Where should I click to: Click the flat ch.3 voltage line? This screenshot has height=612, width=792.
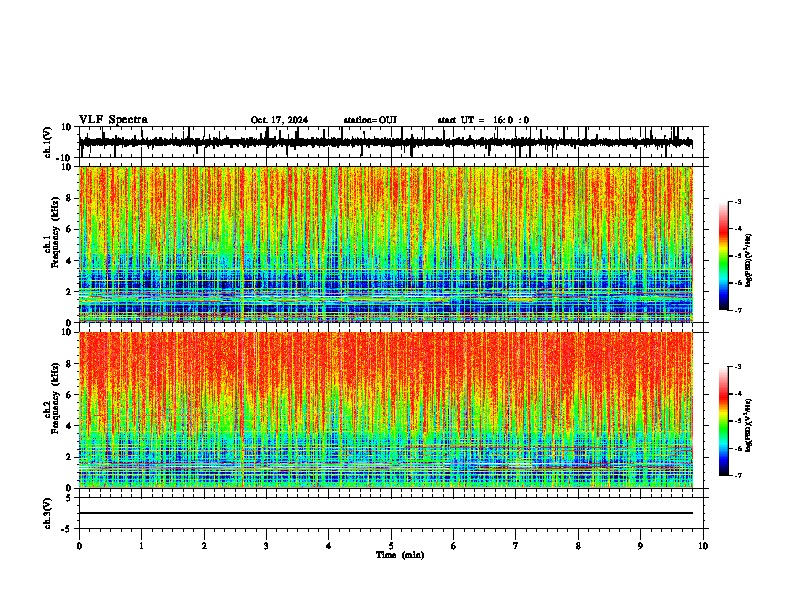pos(386,513)
